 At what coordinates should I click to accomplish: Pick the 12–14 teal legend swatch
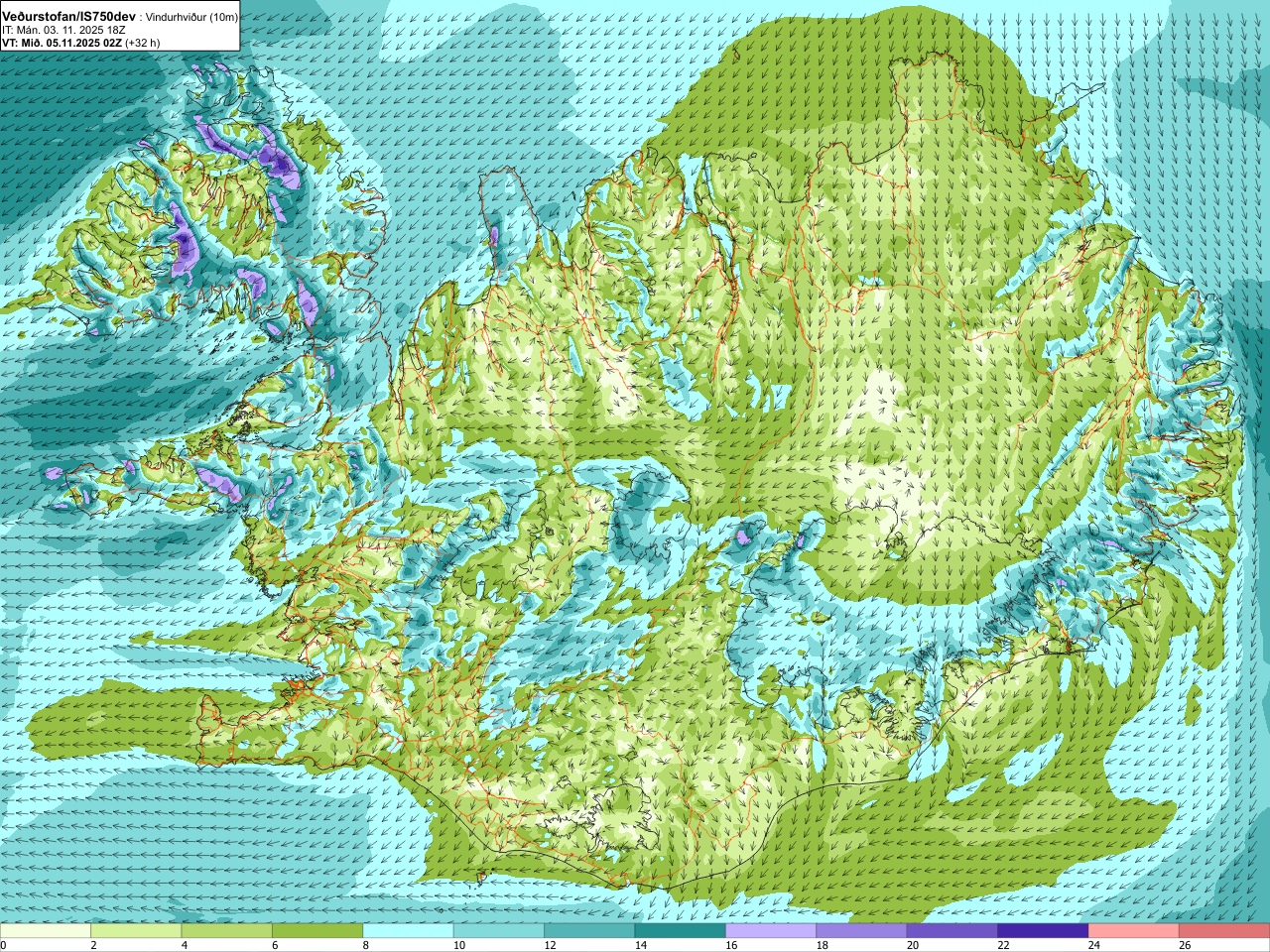coord(589,931)
